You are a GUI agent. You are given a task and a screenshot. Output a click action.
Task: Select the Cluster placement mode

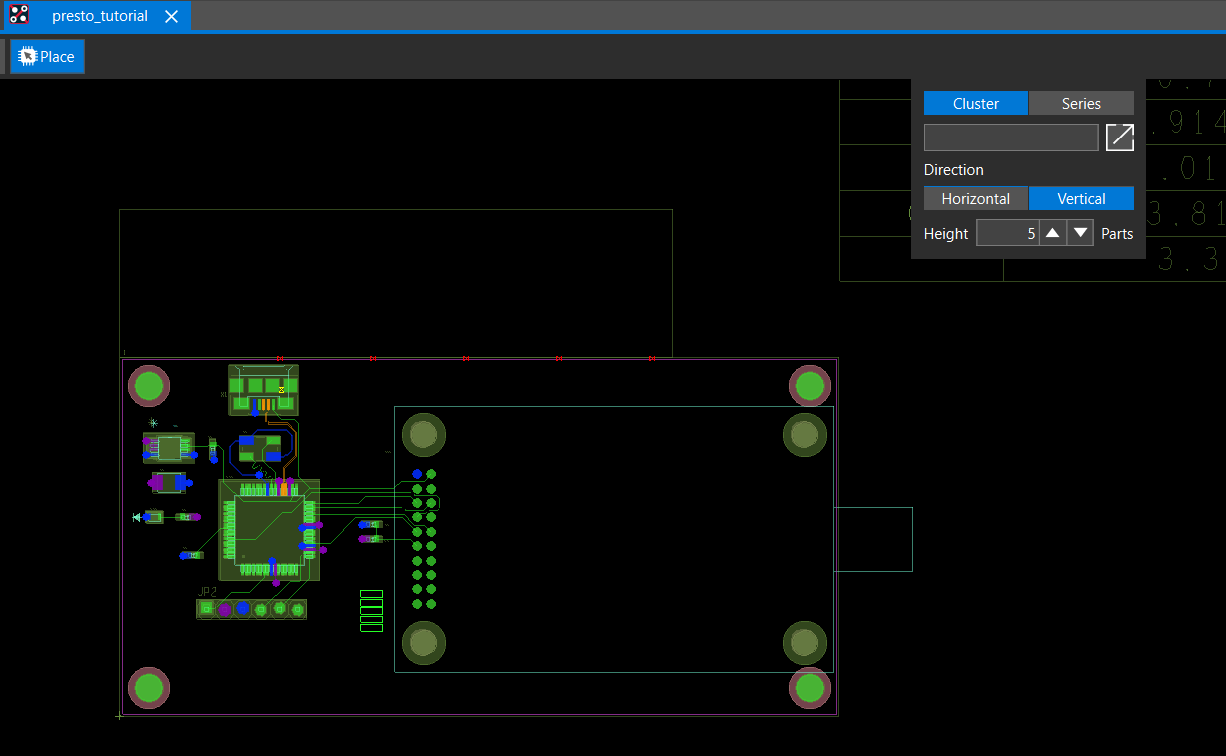click(975, 103)
